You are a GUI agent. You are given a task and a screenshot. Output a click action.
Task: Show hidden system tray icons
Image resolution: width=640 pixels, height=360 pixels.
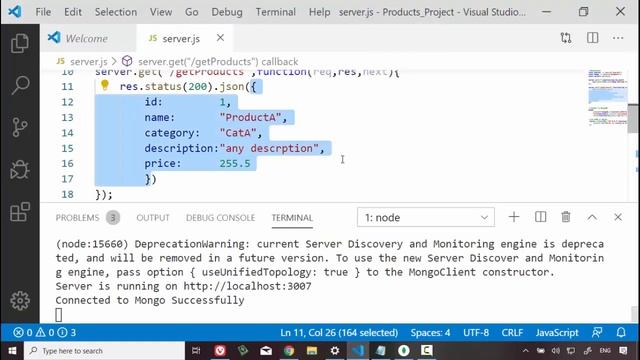pyautogui.click(x=526, y=351)
